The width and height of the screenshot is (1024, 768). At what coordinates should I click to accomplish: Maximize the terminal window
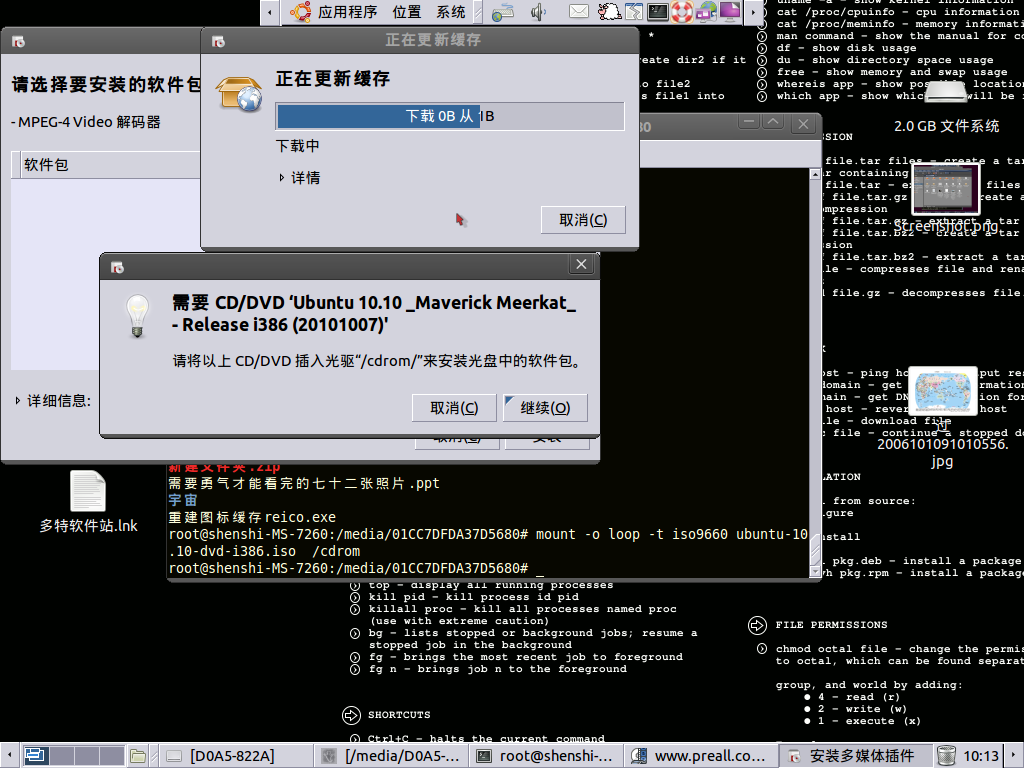(x=773, y=122)
